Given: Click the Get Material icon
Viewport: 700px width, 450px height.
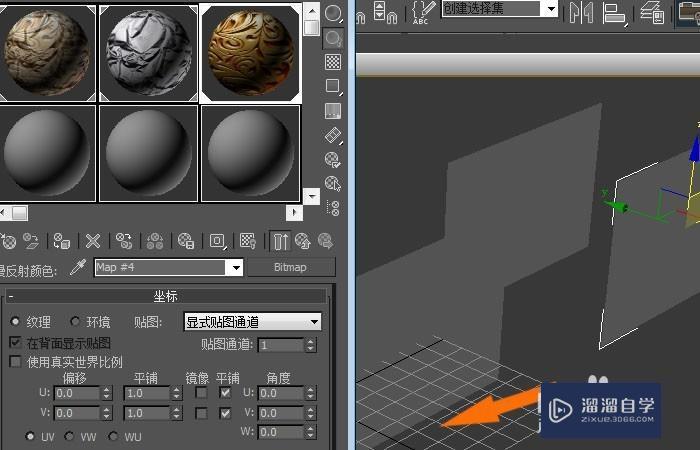Looking at the screenshot, I should point(8,241).
